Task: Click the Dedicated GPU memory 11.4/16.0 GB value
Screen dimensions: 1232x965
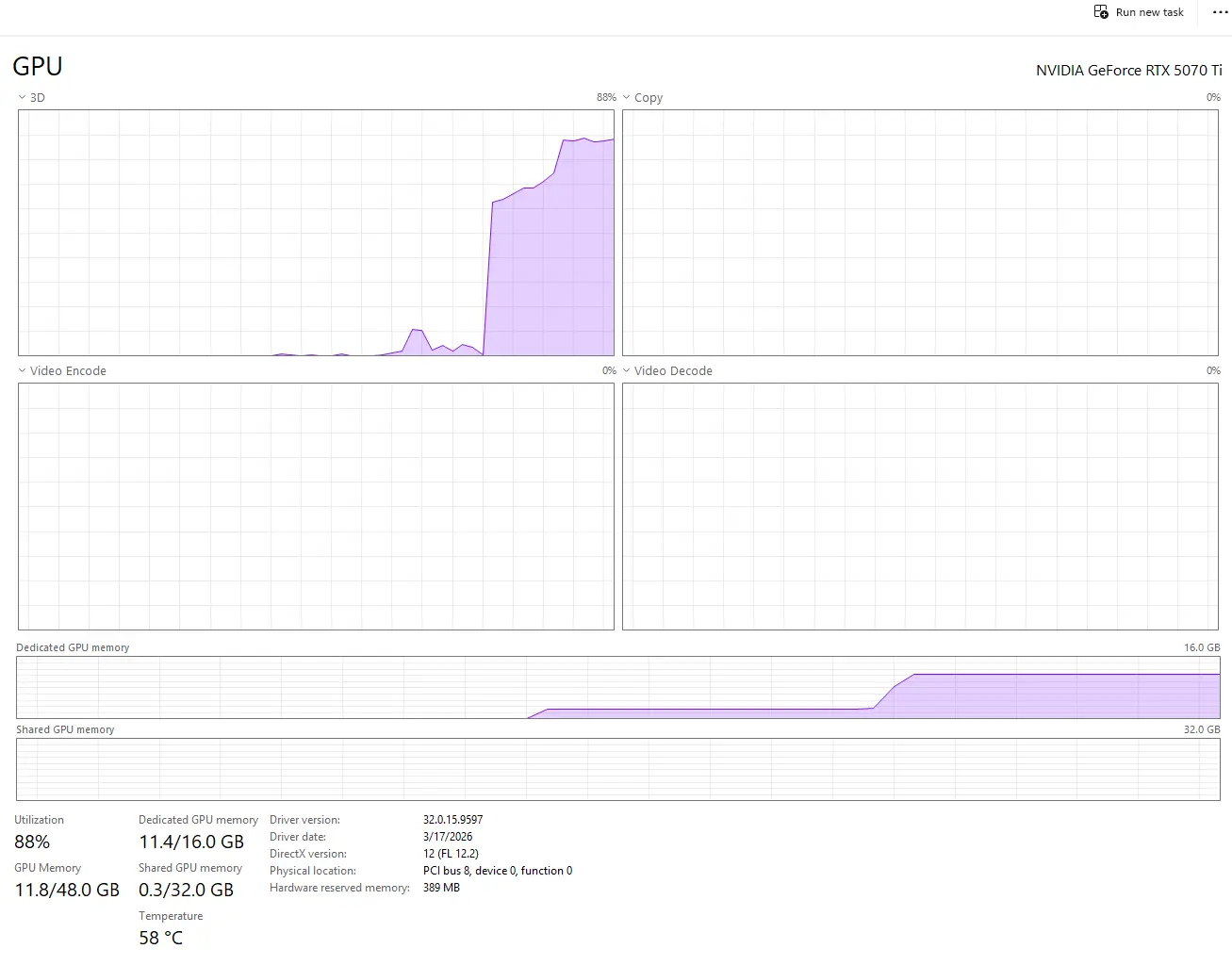Action: pyautogui.click(x=191, y=842)
